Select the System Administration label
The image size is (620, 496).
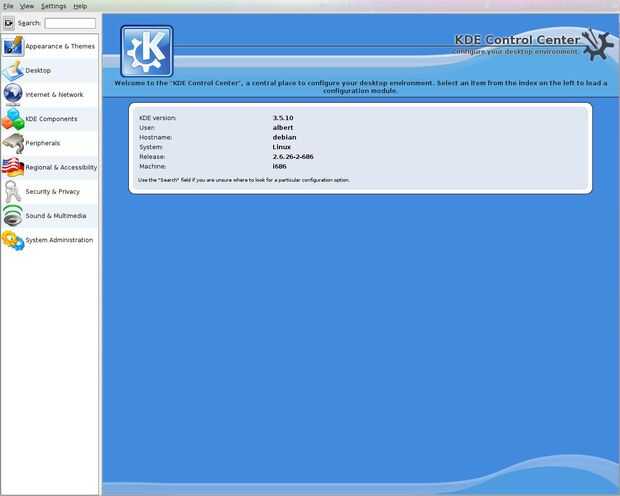click(x=59, y=240)
